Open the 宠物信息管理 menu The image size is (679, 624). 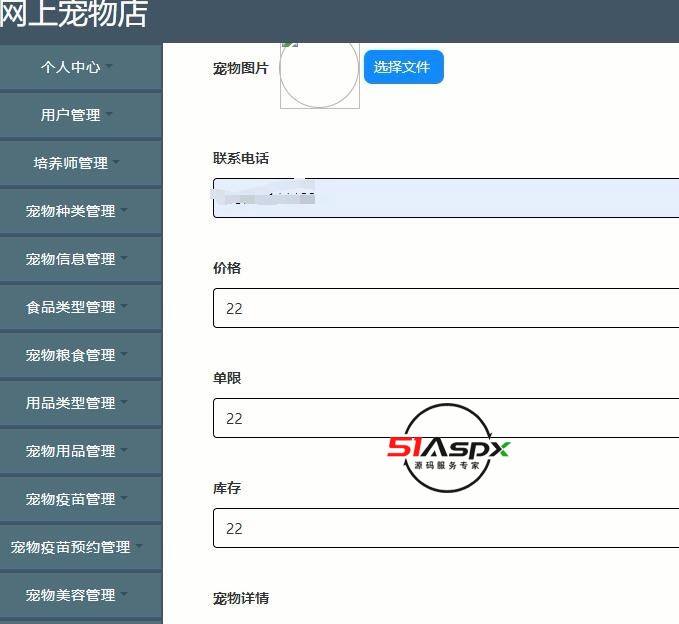point(81,259)
